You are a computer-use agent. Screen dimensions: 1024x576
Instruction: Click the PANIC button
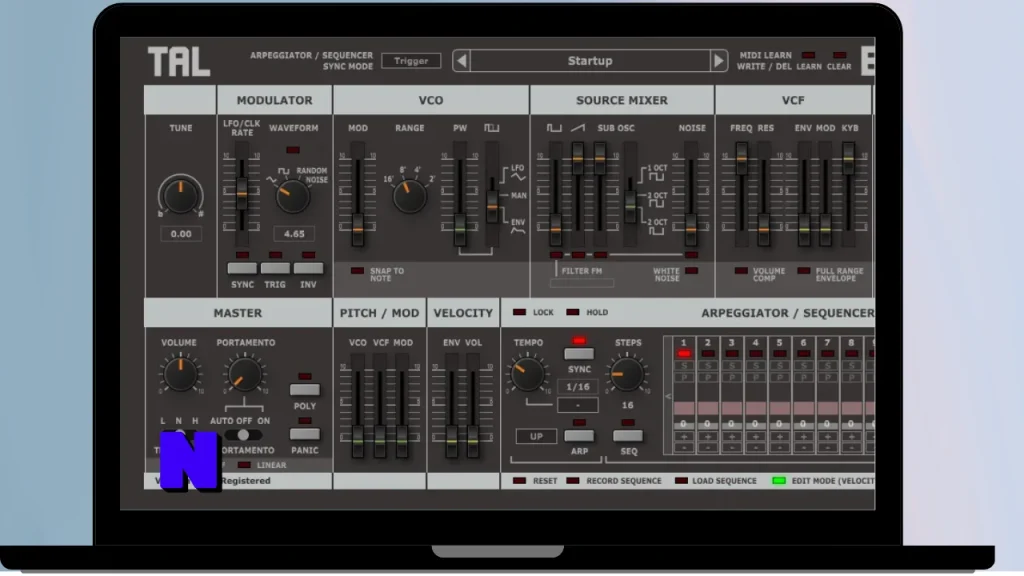click(x=304, y=434)
